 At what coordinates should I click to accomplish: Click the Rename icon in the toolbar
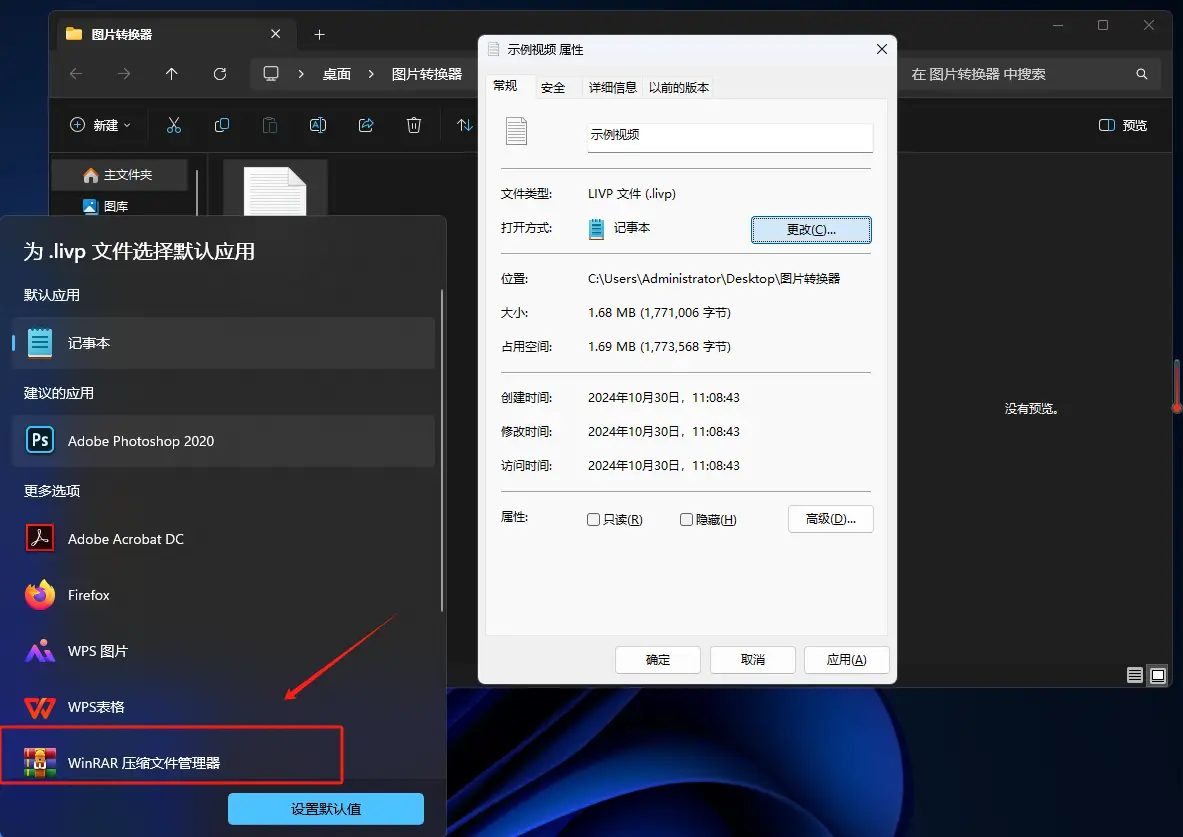click(317, 125)
